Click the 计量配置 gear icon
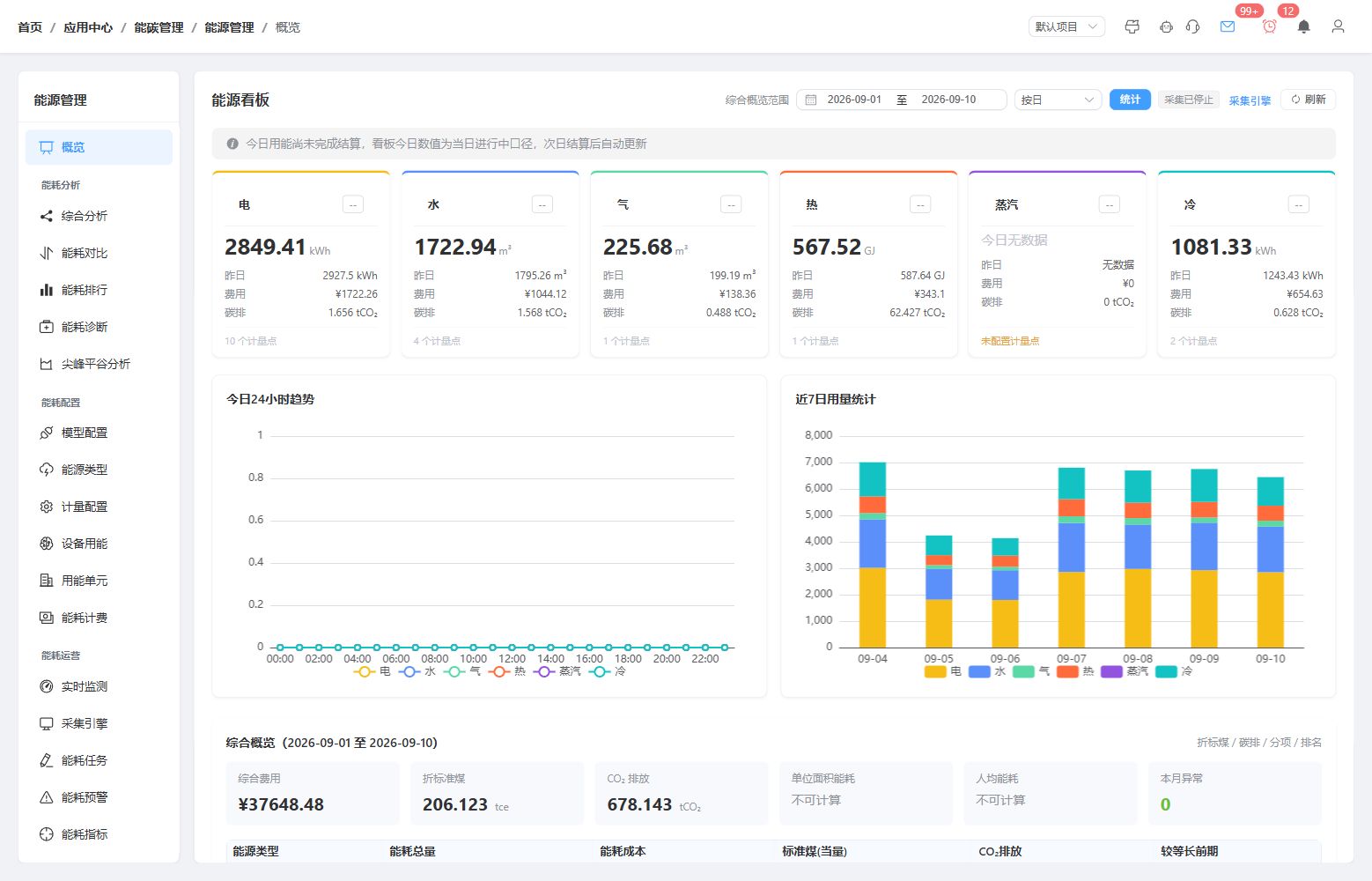This screenshot has width=1372, height=881. (x=47, y=507)
